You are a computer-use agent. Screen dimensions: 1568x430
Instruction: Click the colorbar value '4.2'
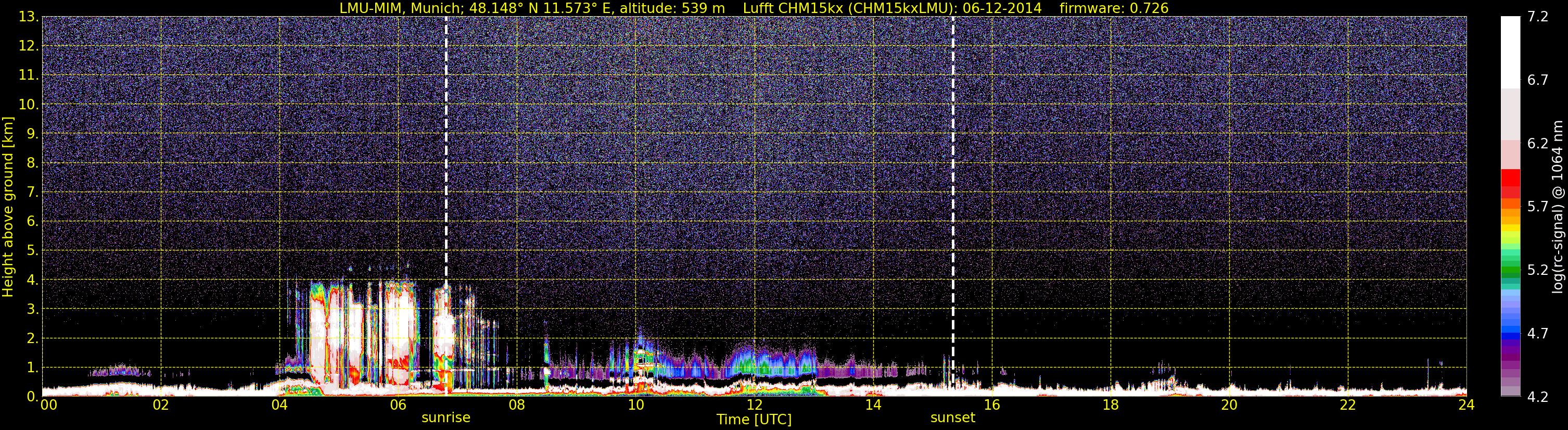tap(1538, 397)
